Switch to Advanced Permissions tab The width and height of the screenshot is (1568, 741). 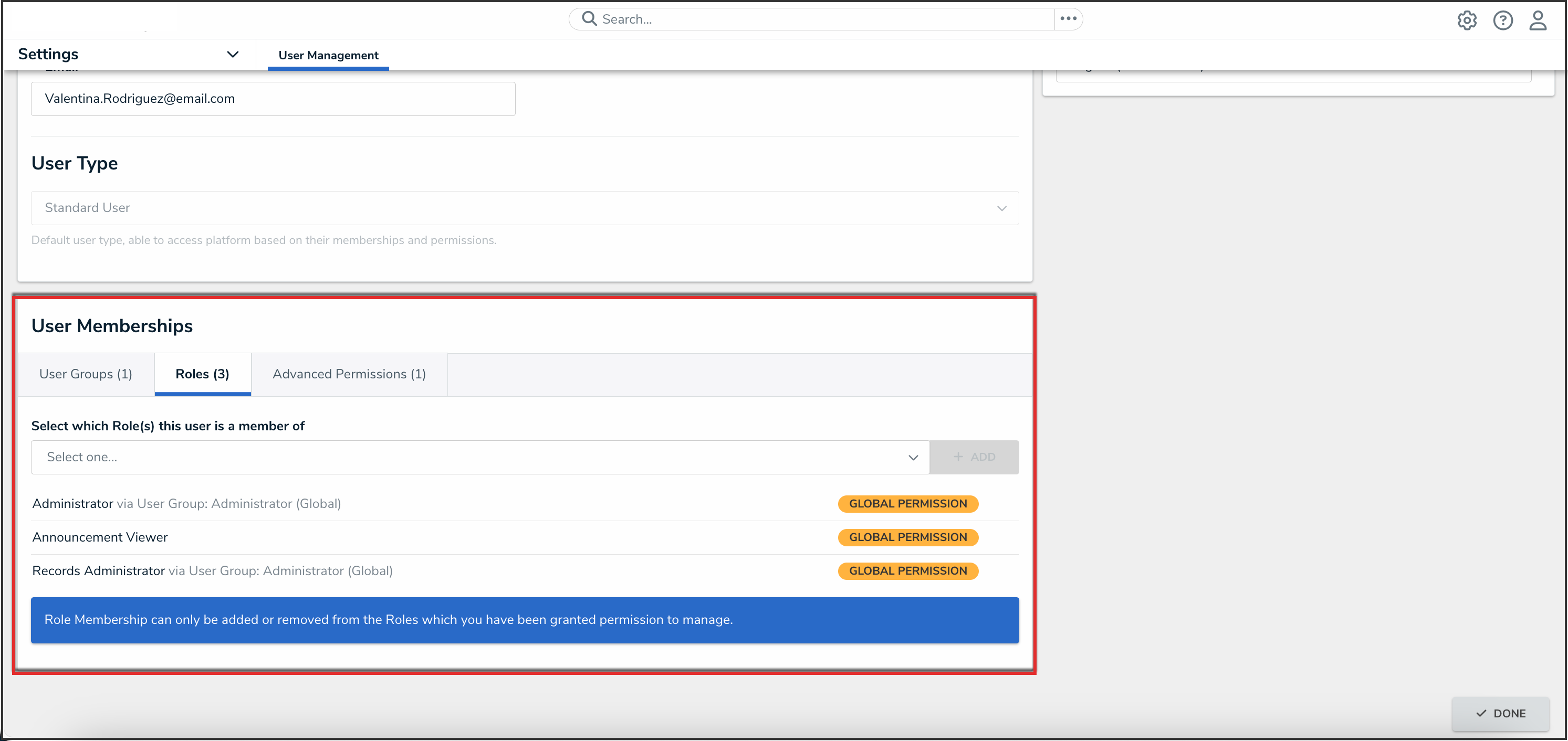(349, 374)
